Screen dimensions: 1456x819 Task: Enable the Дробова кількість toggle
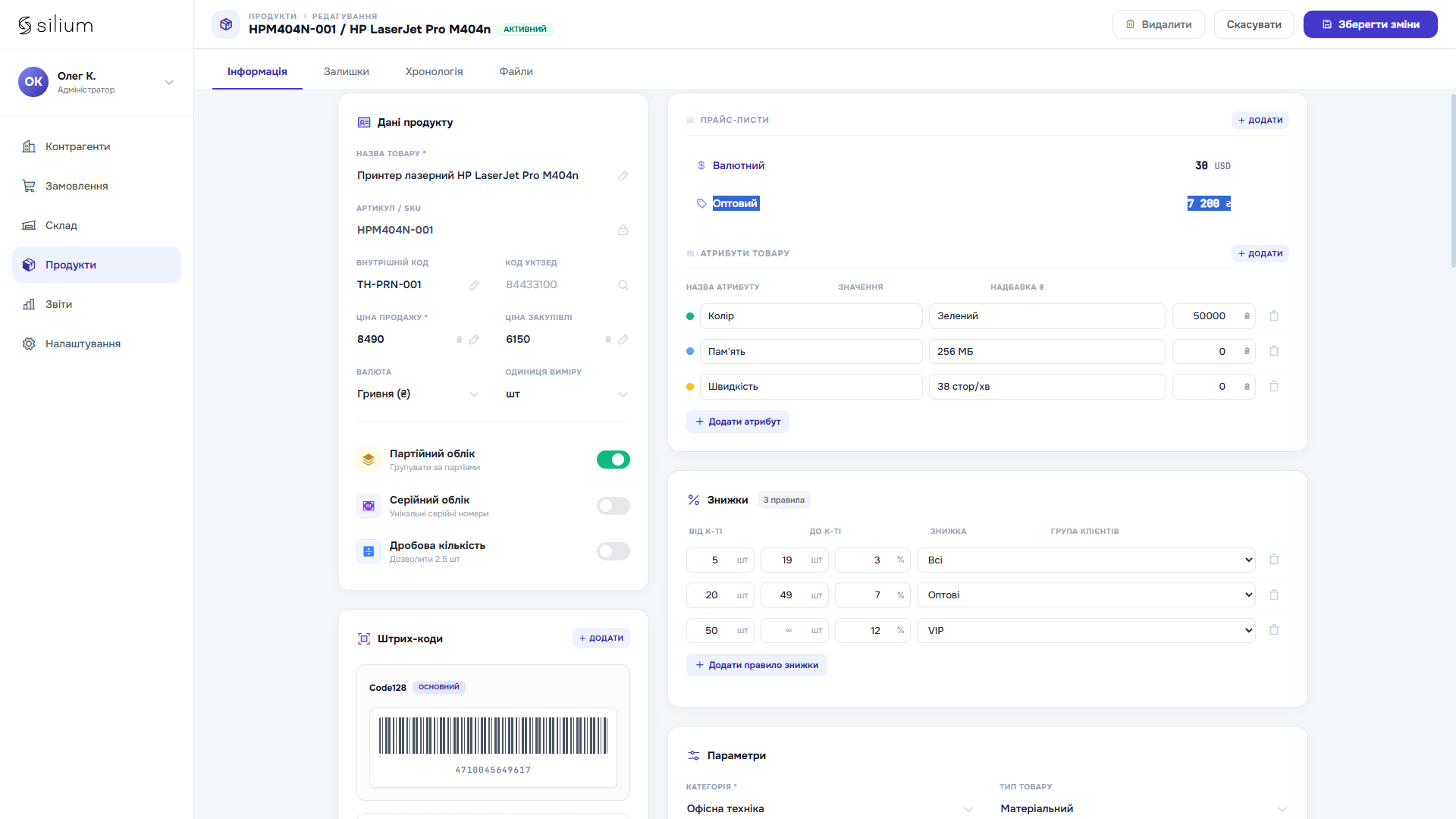[613, 551]
